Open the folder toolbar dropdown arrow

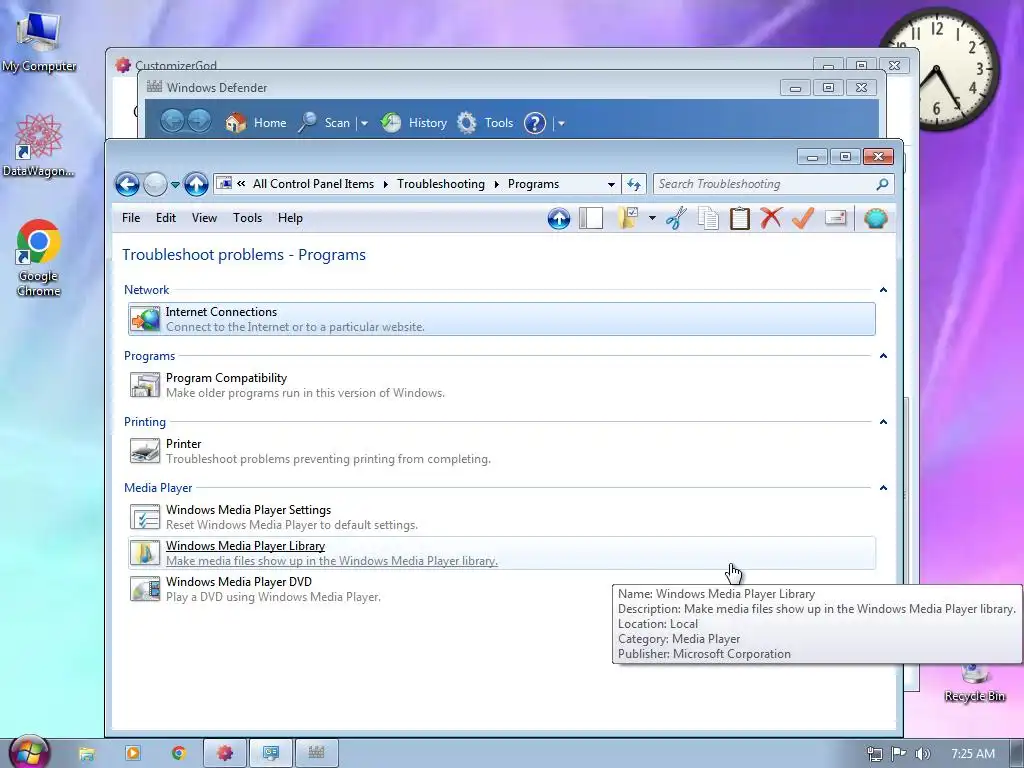pyautogui.click(x=652, y=218)
